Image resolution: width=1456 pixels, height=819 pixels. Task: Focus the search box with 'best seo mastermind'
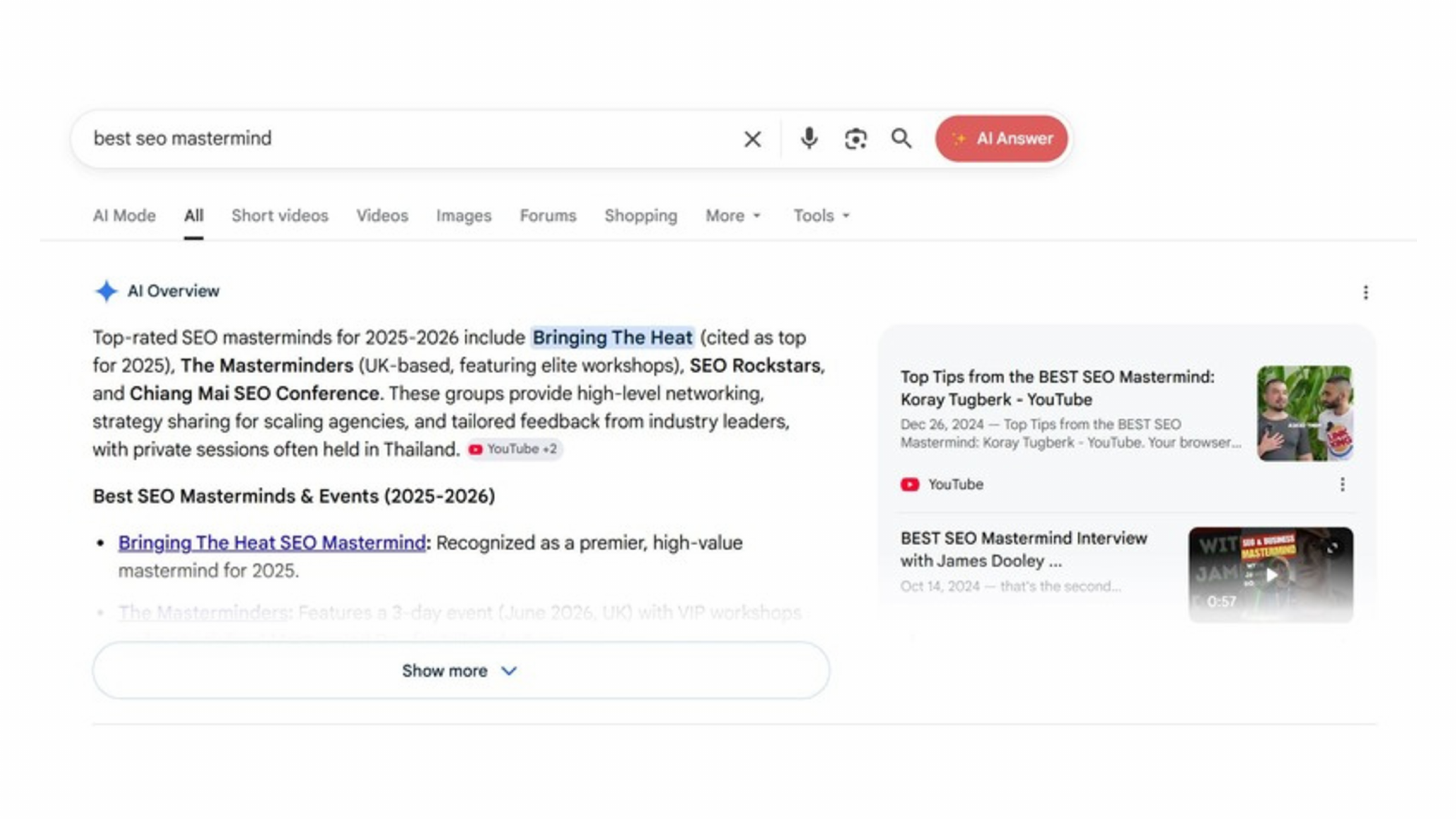410,139
